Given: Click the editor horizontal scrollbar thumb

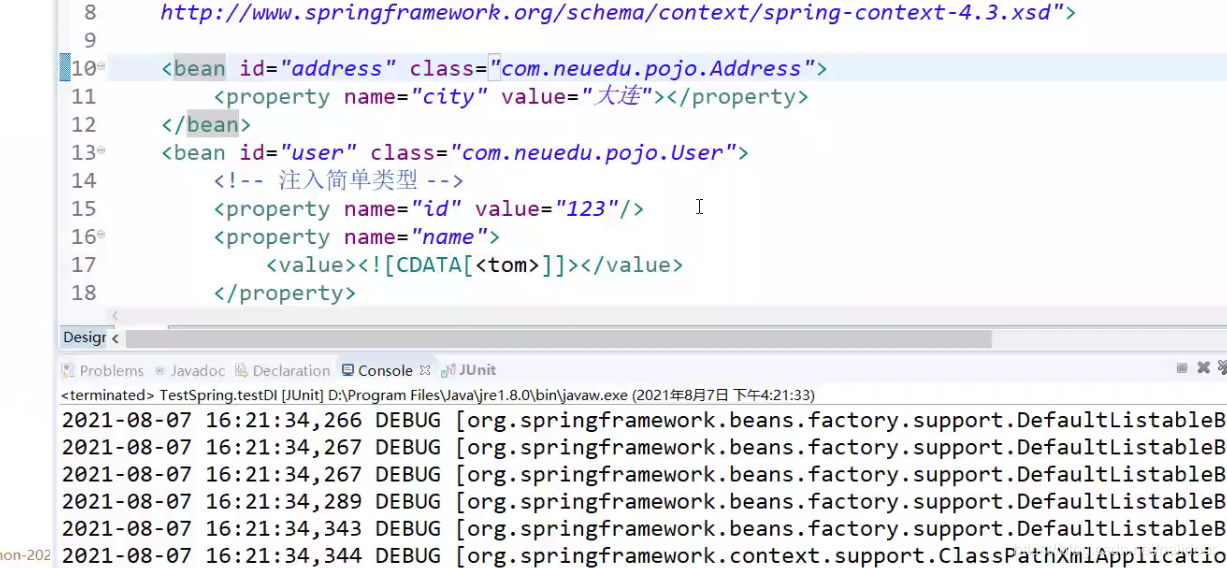Looking at the screenshot, I should tap(558, 339).
